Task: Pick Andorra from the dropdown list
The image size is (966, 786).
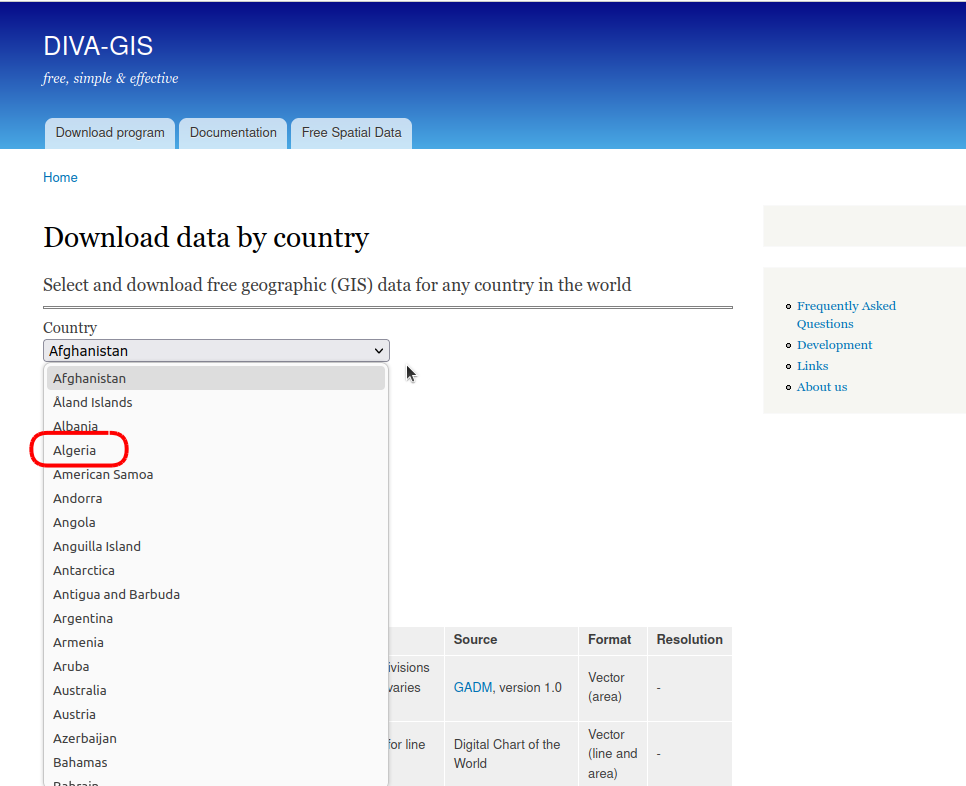Action: tap(216, 498)
